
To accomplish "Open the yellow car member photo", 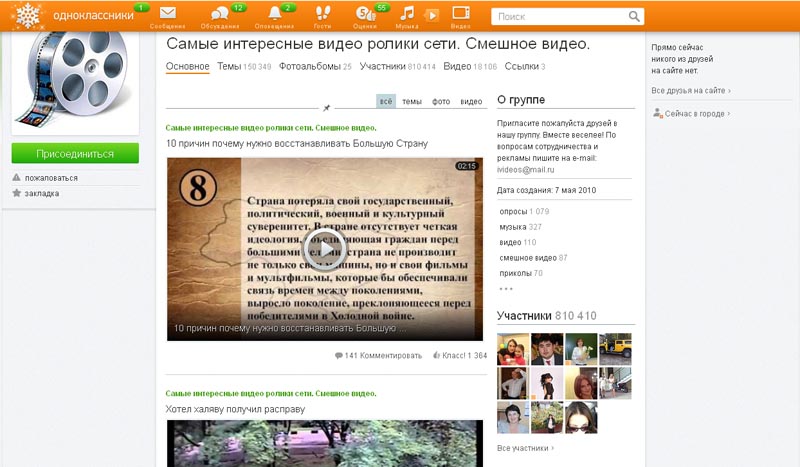I will coord(615,349).
